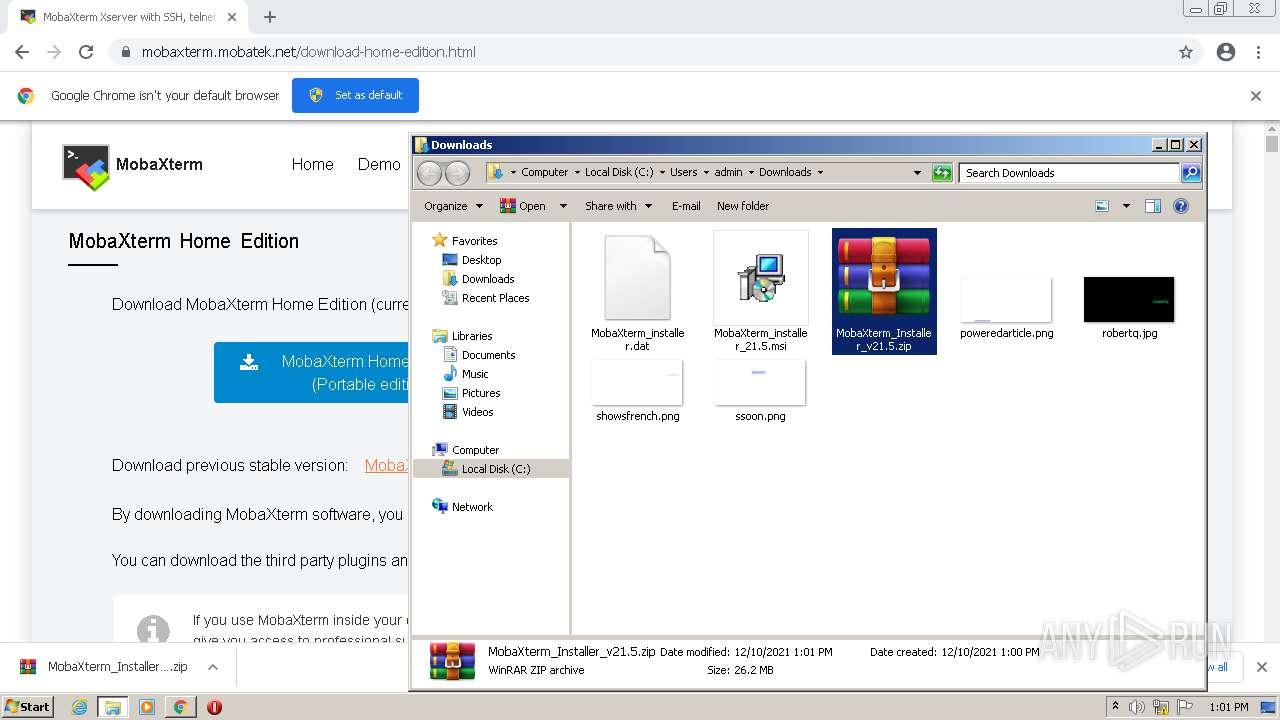
Task: Open the Windows Start menu
Action: pyautogui.click(x=28, y=707)
